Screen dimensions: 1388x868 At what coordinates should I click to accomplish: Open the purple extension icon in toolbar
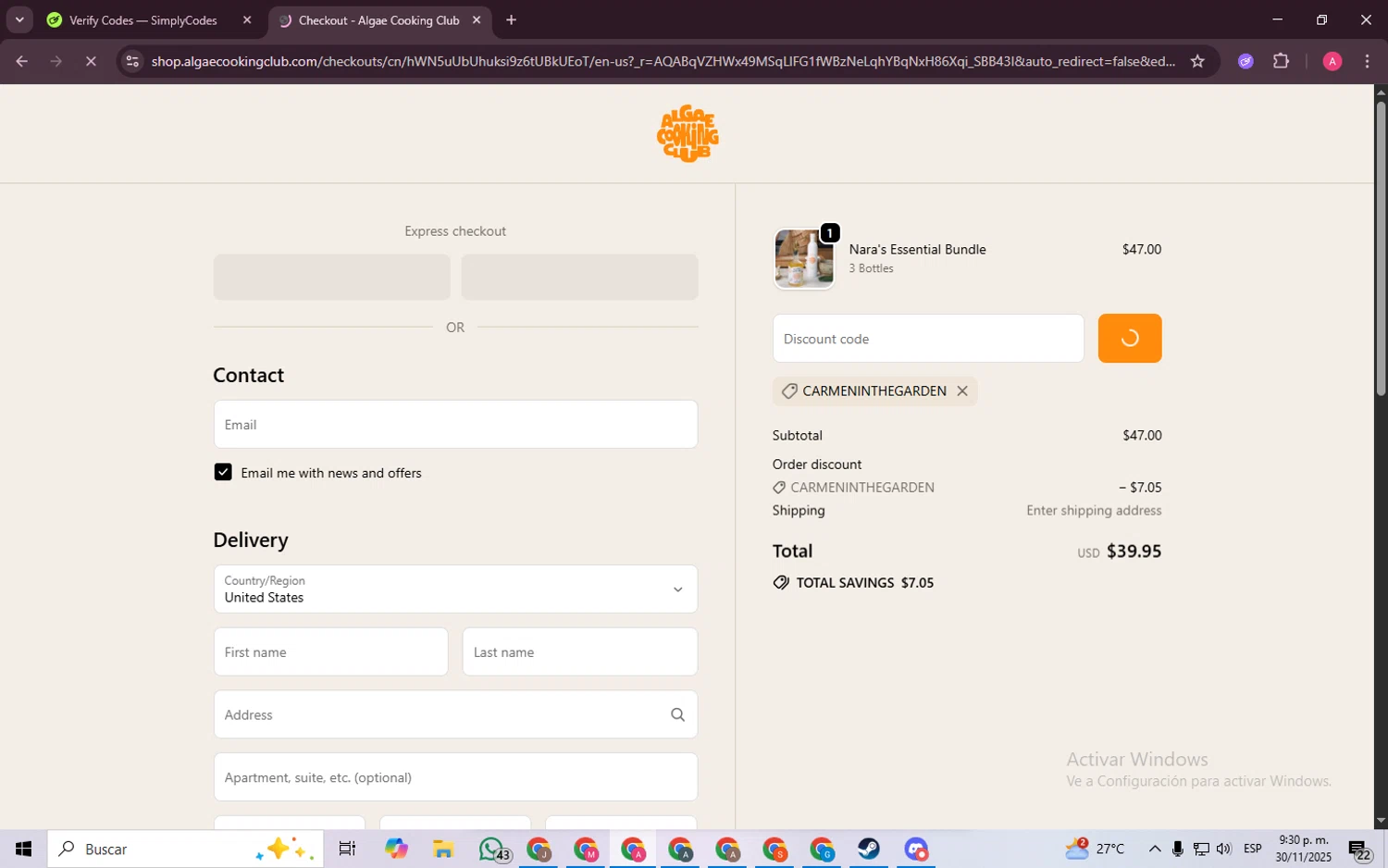click(1245, 61)
